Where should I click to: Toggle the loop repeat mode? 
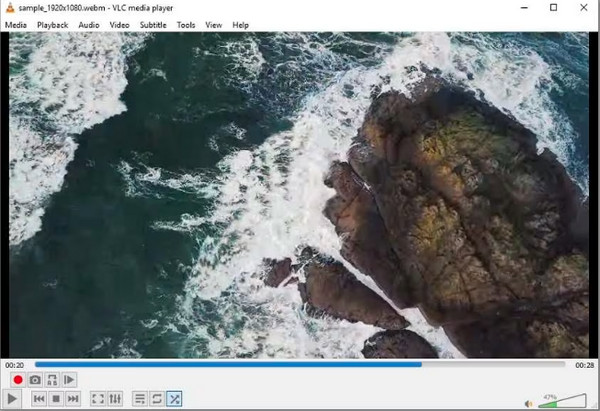click(x=157, y=399)
